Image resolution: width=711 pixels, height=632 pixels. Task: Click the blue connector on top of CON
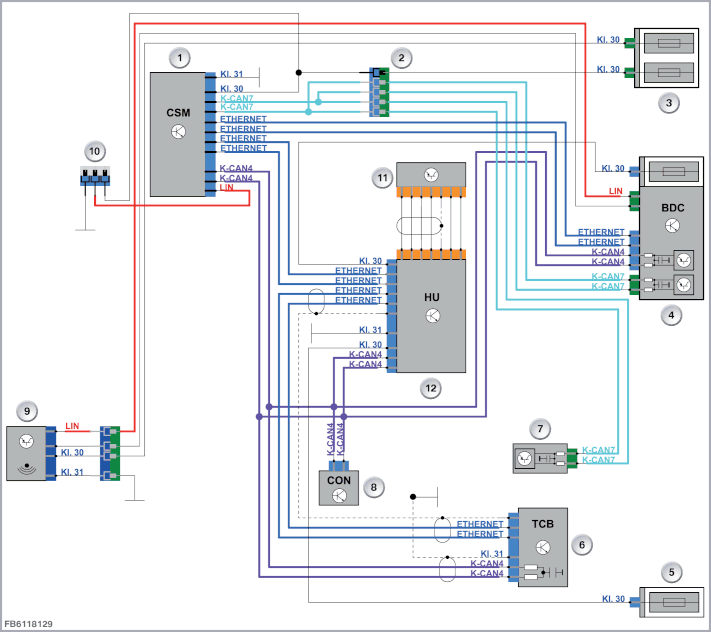pos(339,466)
